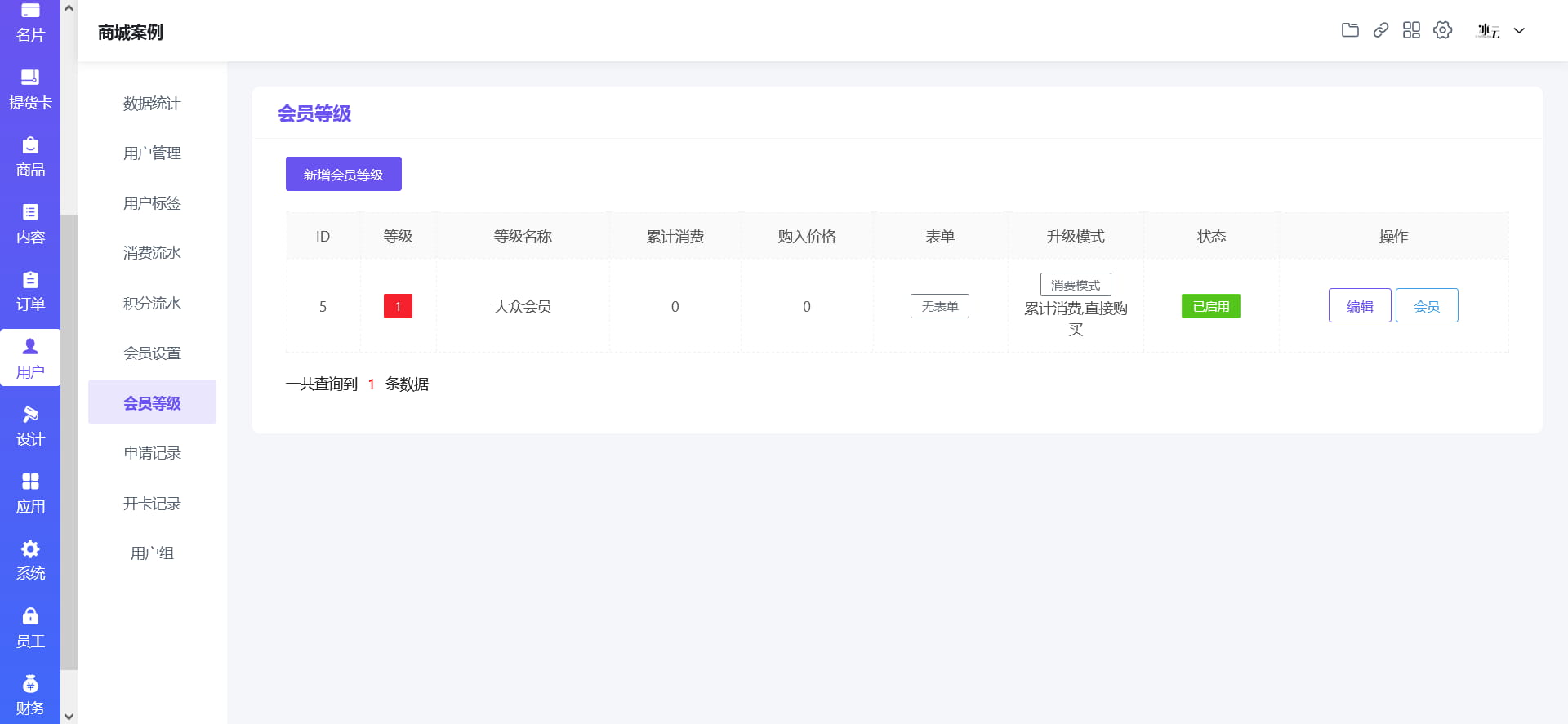Click the grid apps icon in header

(1411, 30)
